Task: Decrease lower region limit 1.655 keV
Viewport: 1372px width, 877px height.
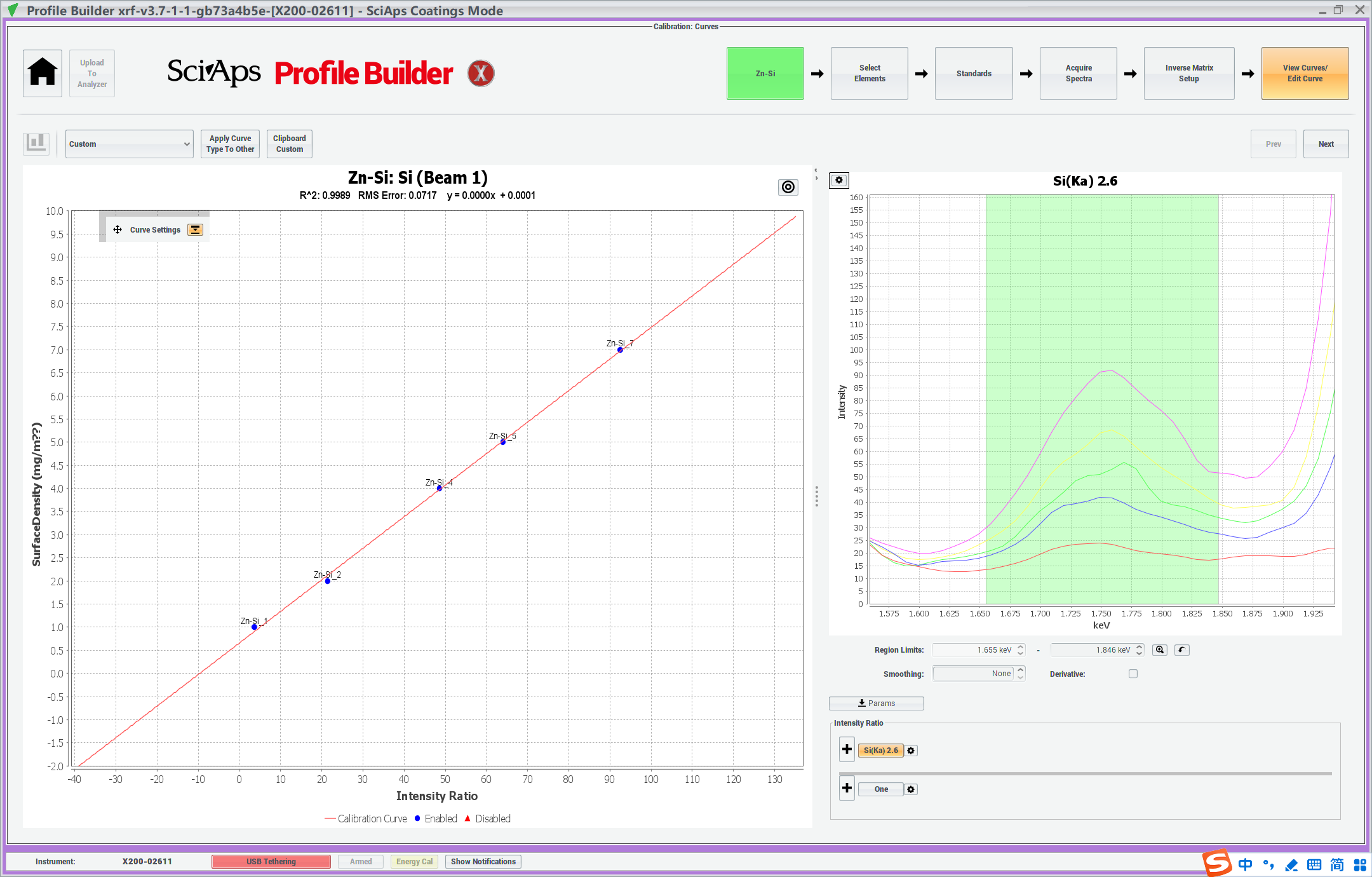Action: coord(1020,653)
